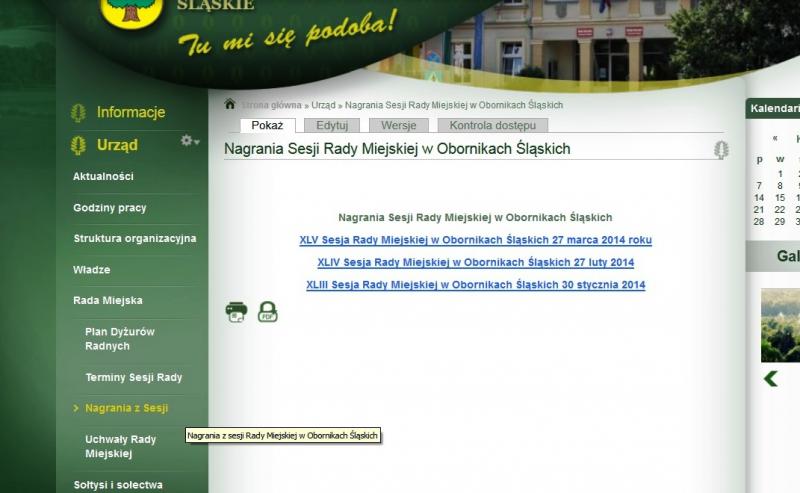Expand the Informacje sidebar section

pyautogui.click(x=130, y=113)
